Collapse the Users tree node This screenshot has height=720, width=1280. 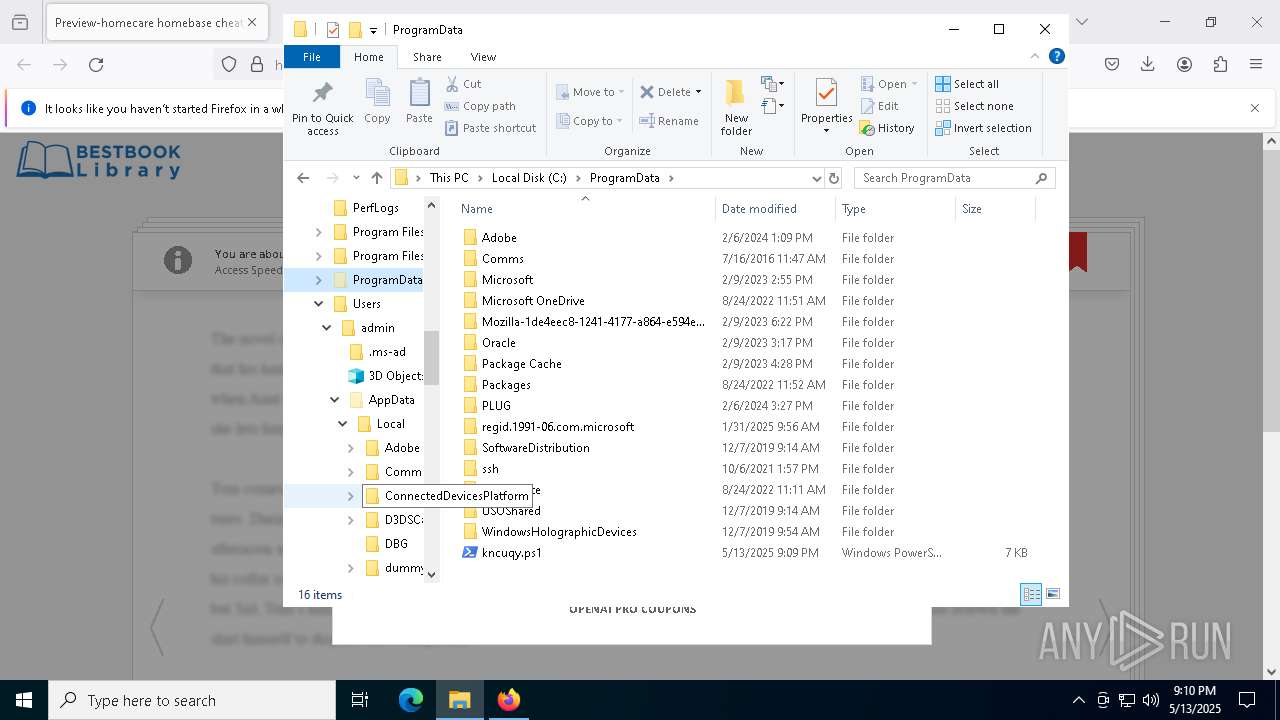(x=318, y=304)
